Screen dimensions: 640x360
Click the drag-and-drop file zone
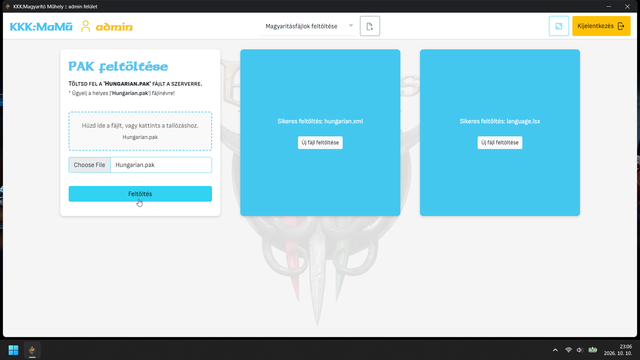tap(140, 131)
